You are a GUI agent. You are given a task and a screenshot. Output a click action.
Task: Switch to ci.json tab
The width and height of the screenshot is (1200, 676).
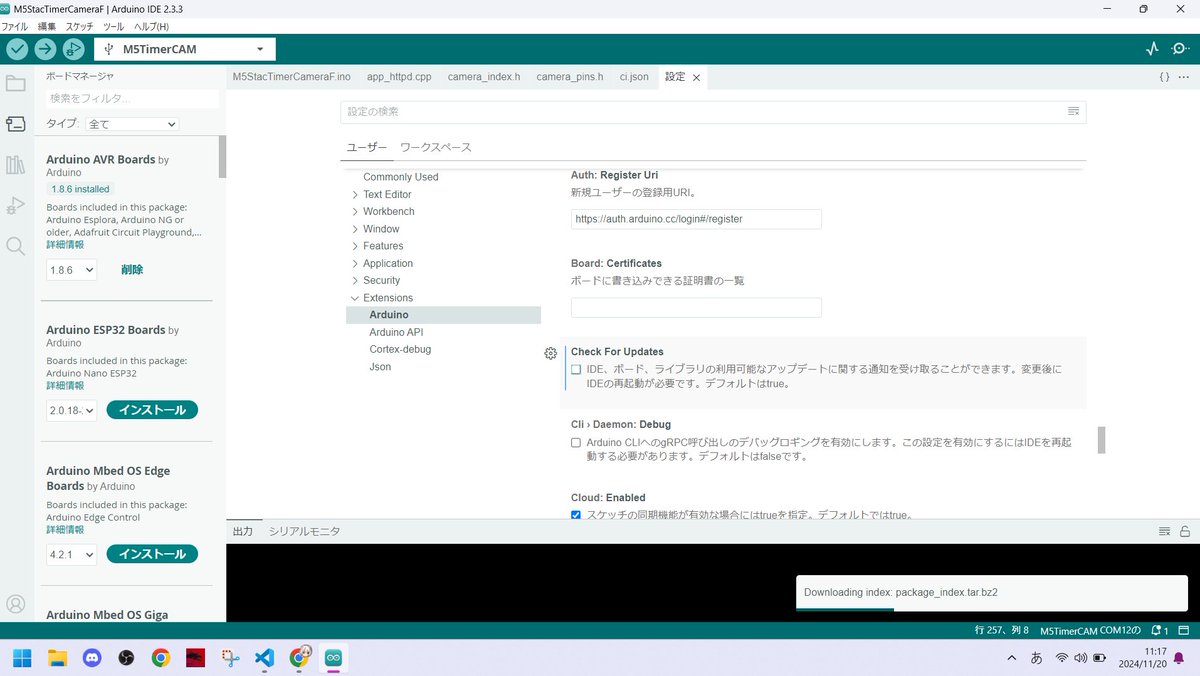633,77
